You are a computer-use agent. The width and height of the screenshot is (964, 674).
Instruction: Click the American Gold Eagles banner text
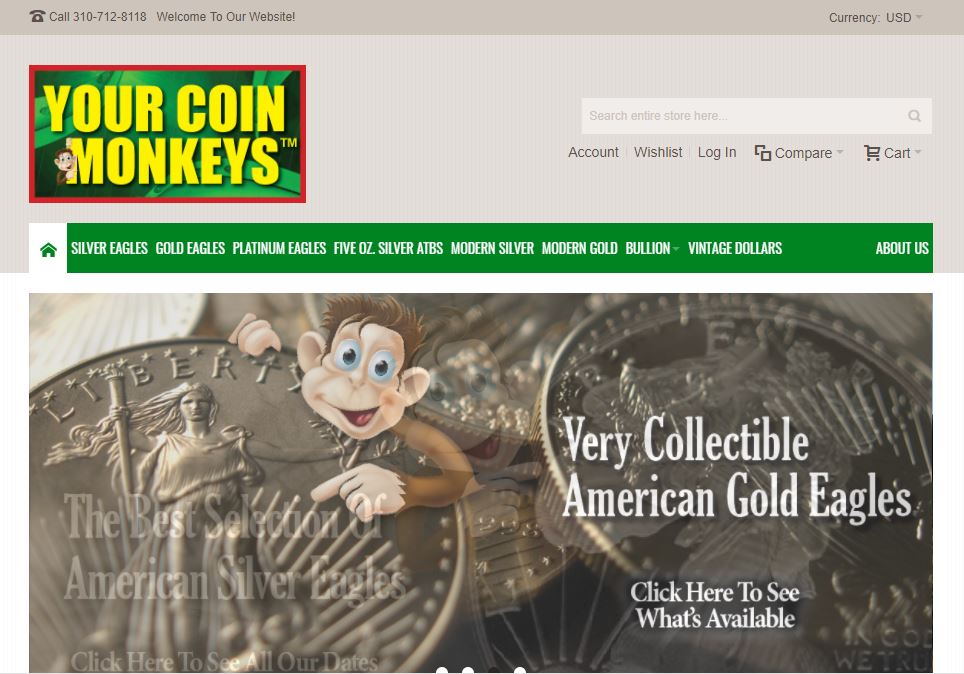tap(737, 497)
